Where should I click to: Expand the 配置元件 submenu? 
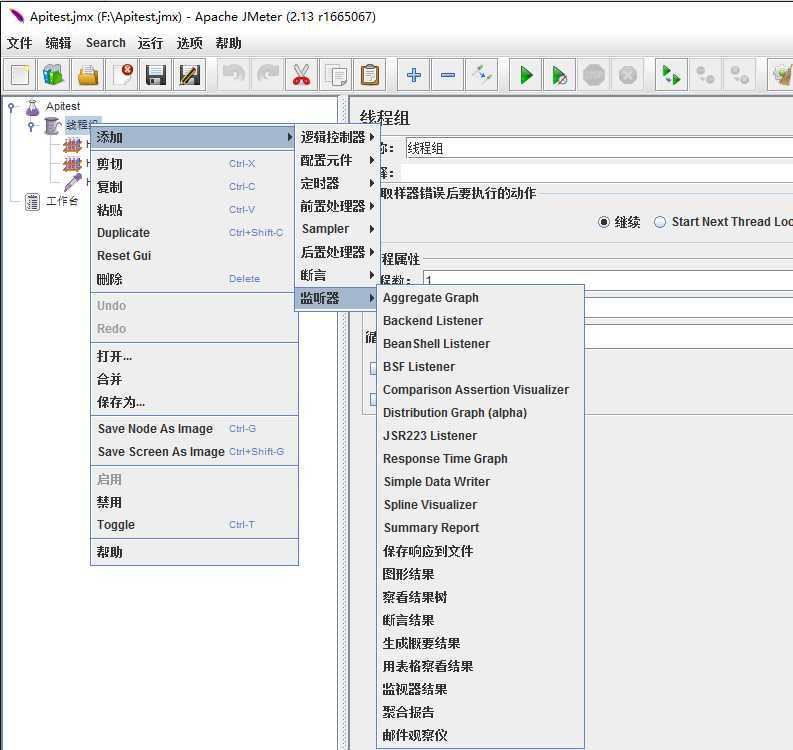(337, 160)
